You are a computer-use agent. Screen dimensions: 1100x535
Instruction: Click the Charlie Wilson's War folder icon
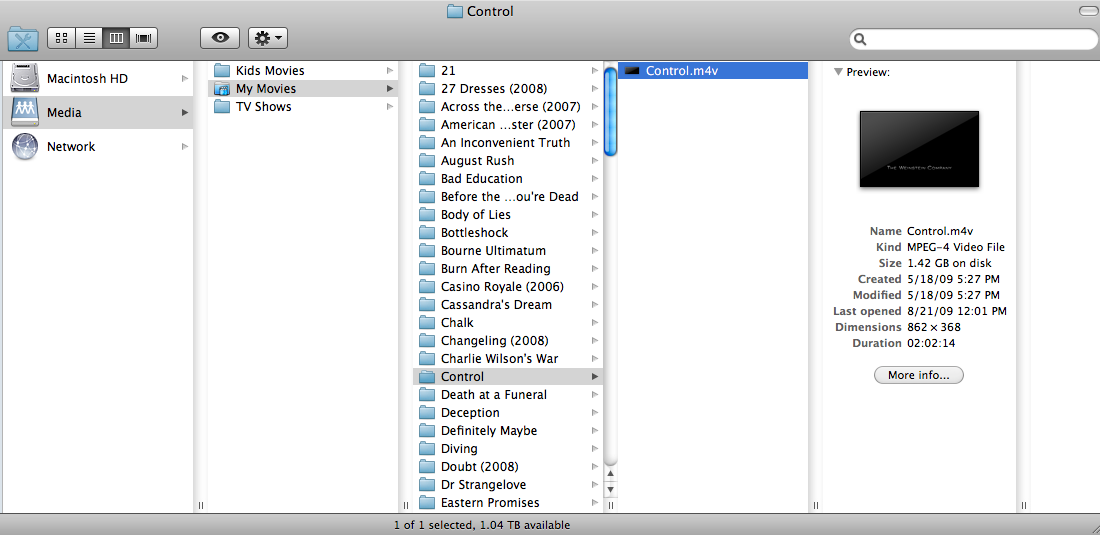coord(427,358)
